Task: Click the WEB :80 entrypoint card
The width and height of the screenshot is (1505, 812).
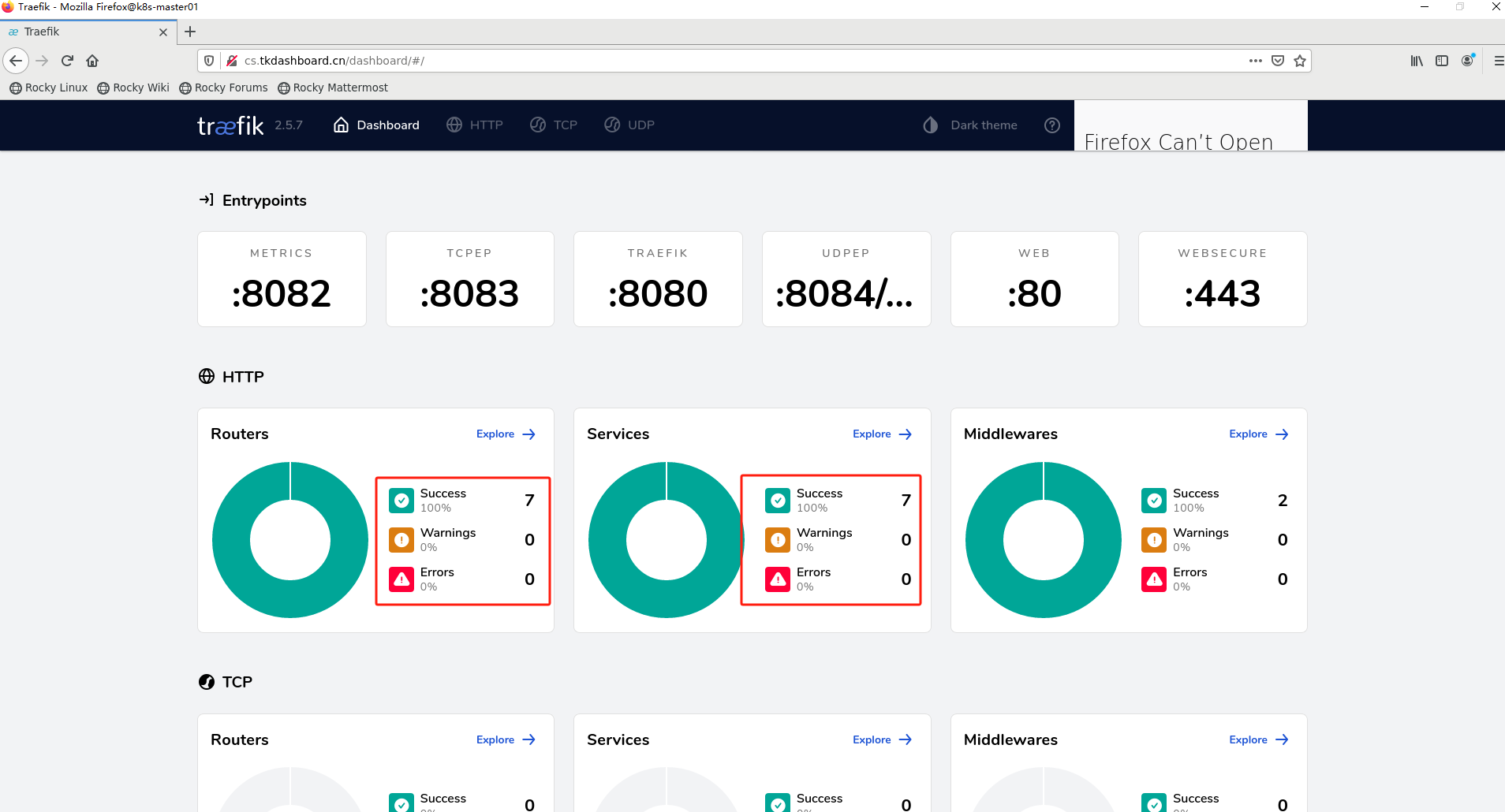Action: (1035, 279)
